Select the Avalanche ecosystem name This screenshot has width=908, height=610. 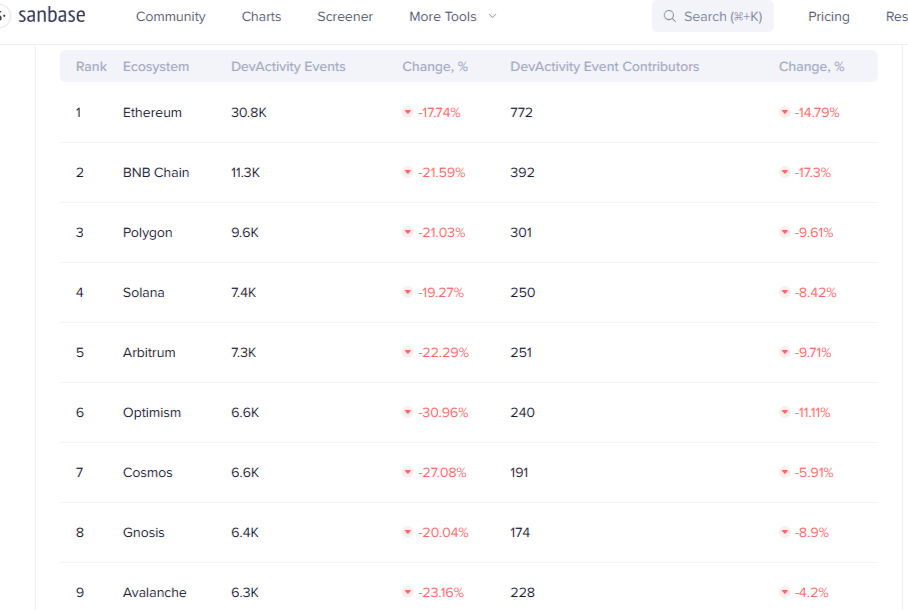155,593
